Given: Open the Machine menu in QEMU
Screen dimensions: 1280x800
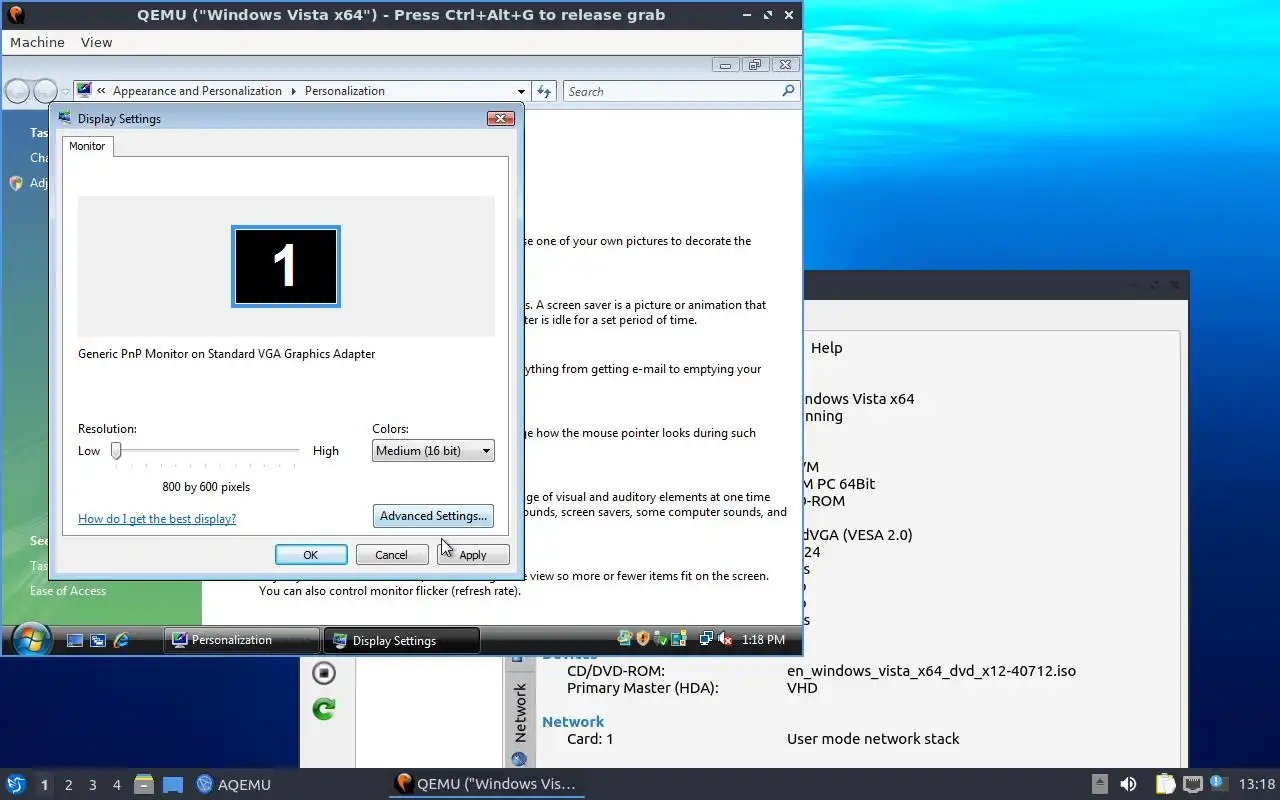Looking at the screenshot, I should pyautogui.click(x=37, y=42).
